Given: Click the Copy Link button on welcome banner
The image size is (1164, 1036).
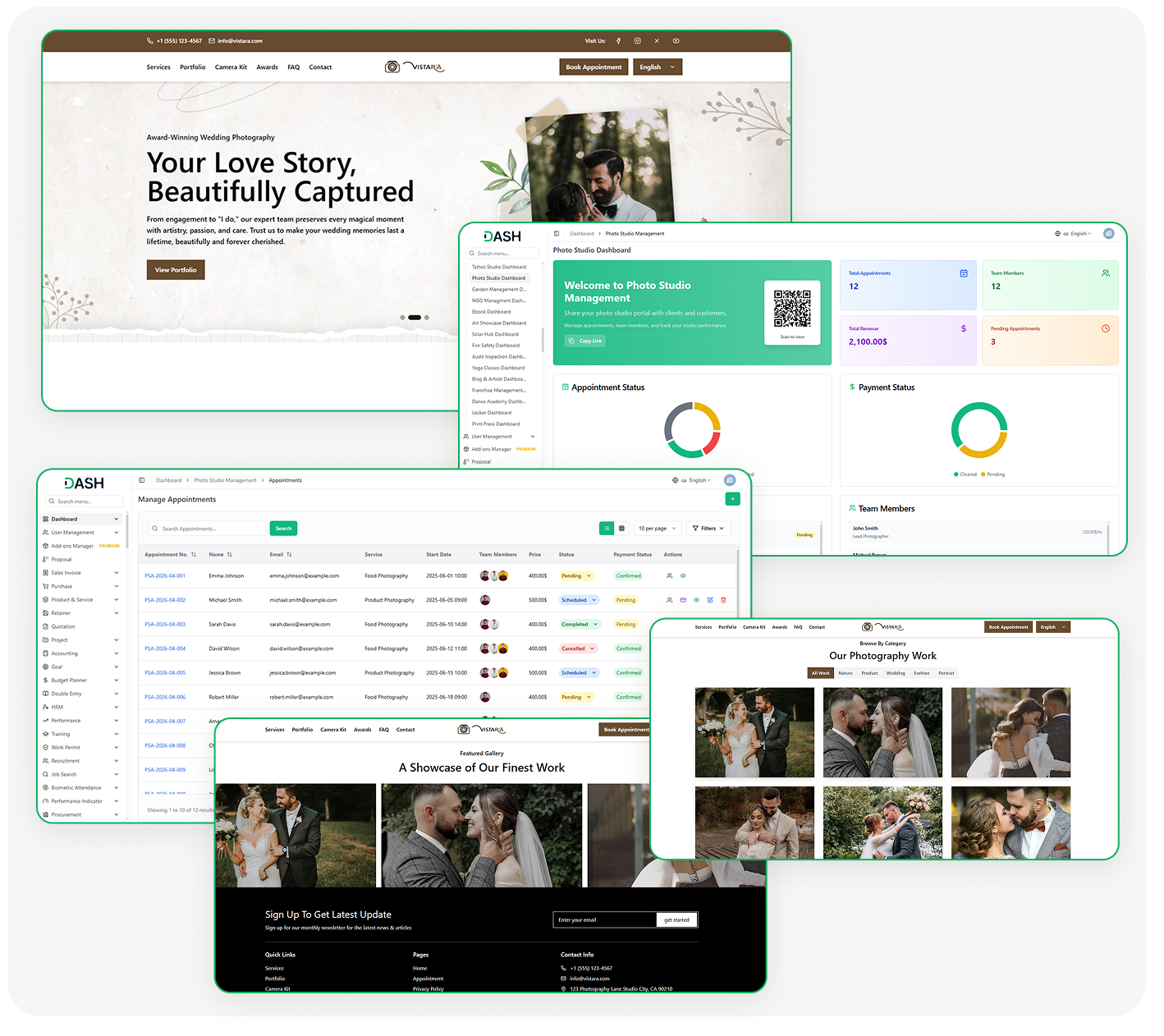Looking at the screenshot, I should tap(585, 341).
